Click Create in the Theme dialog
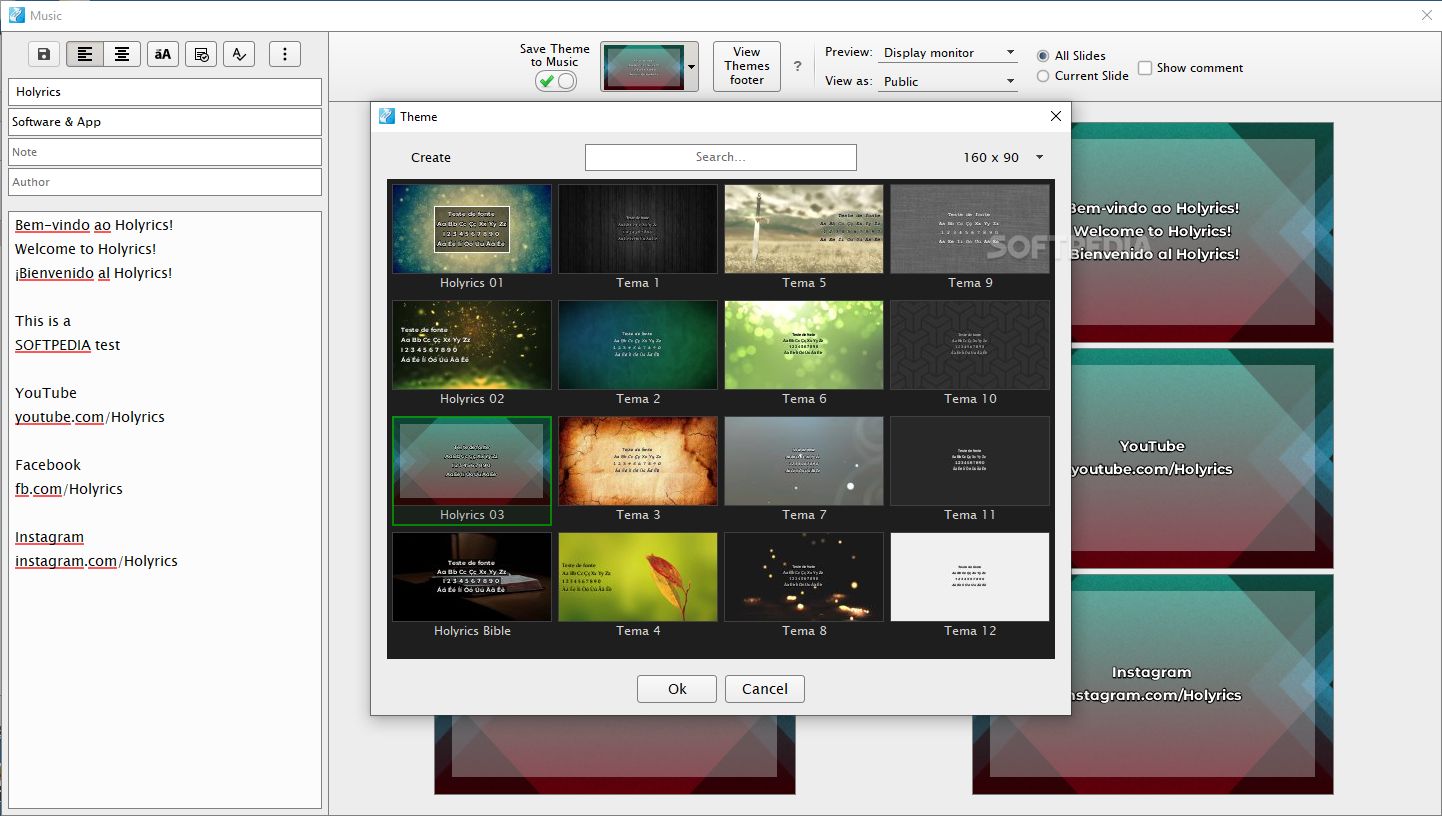This screenshot has height=816, width=1442. (x=431, y=157)
